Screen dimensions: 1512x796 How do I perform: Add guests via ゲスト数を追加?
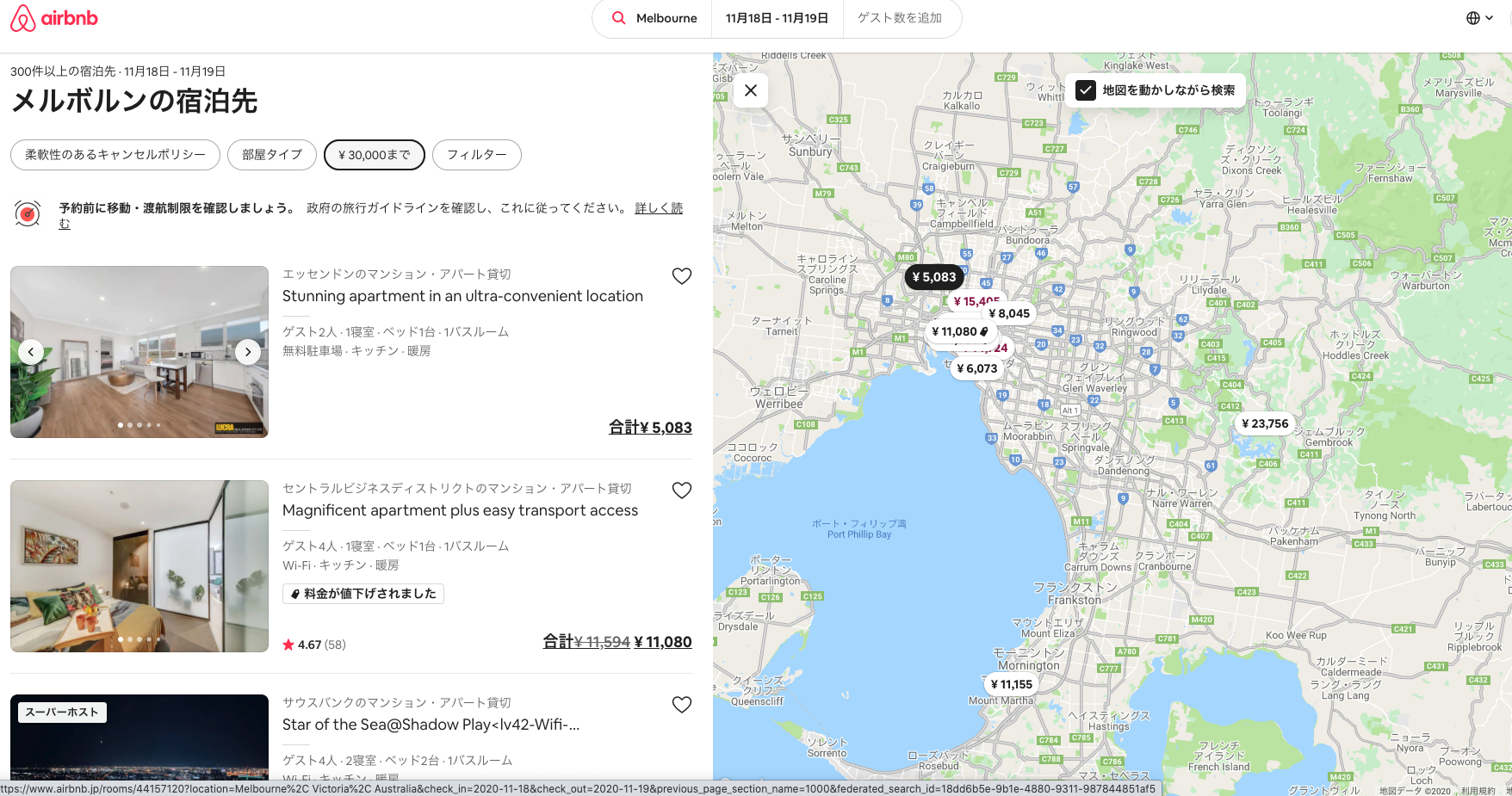point(900,18)
